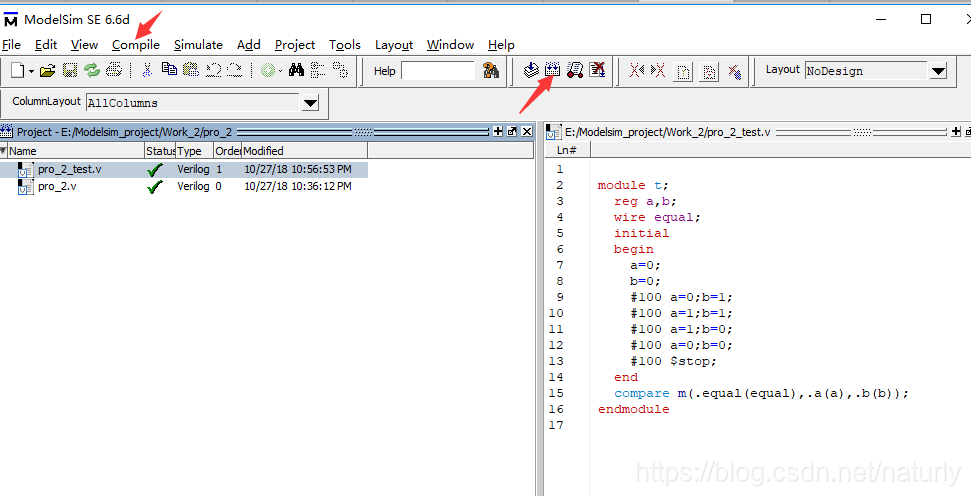
Task: Click the first red X bookmark icon
Action: tap(637, 71)
